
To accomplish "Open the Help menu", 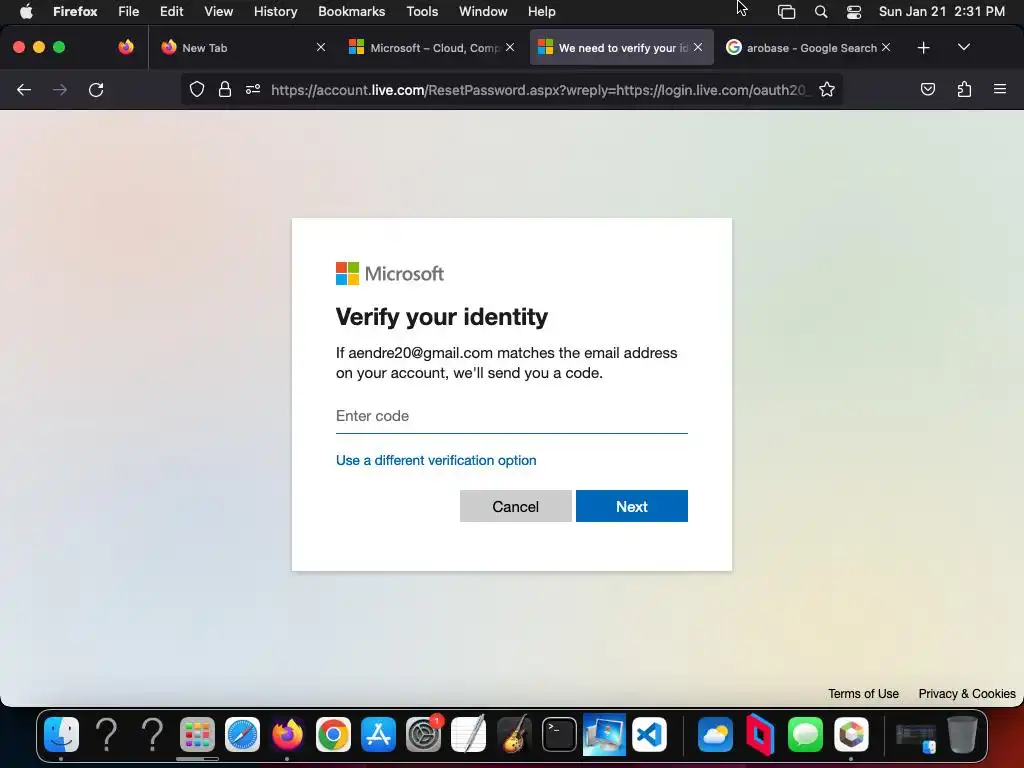I will coord(541,11).
